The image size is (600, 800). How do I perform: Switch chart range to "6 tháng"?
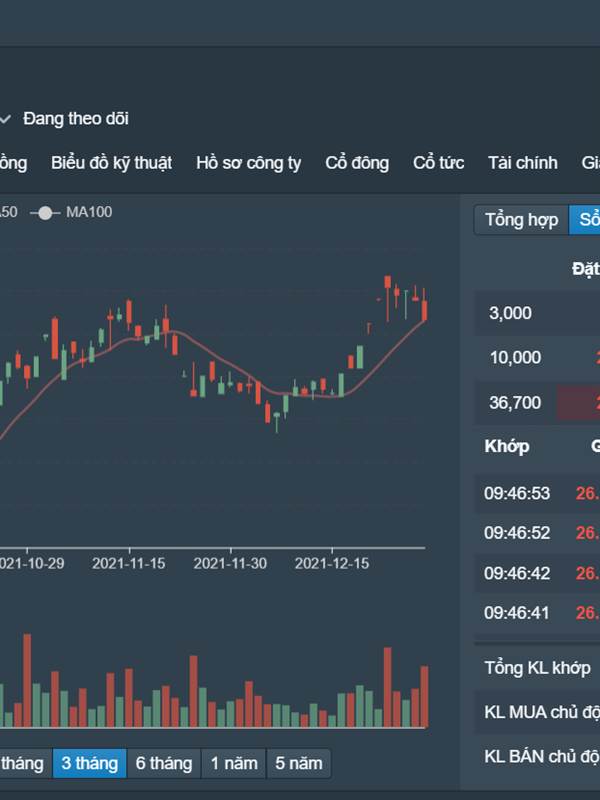click(x=164, y=764)
